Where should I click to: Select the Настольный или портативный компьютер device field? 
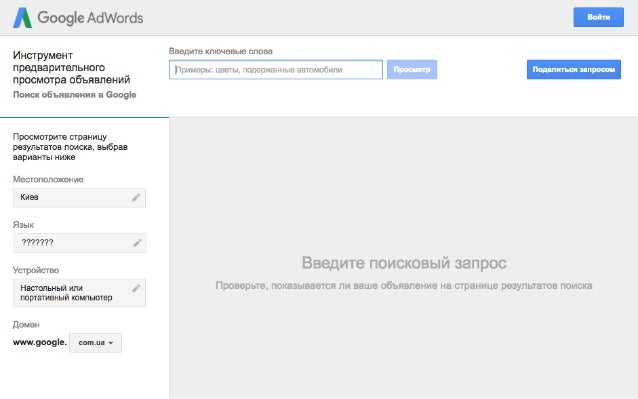(x=79, y=293)
